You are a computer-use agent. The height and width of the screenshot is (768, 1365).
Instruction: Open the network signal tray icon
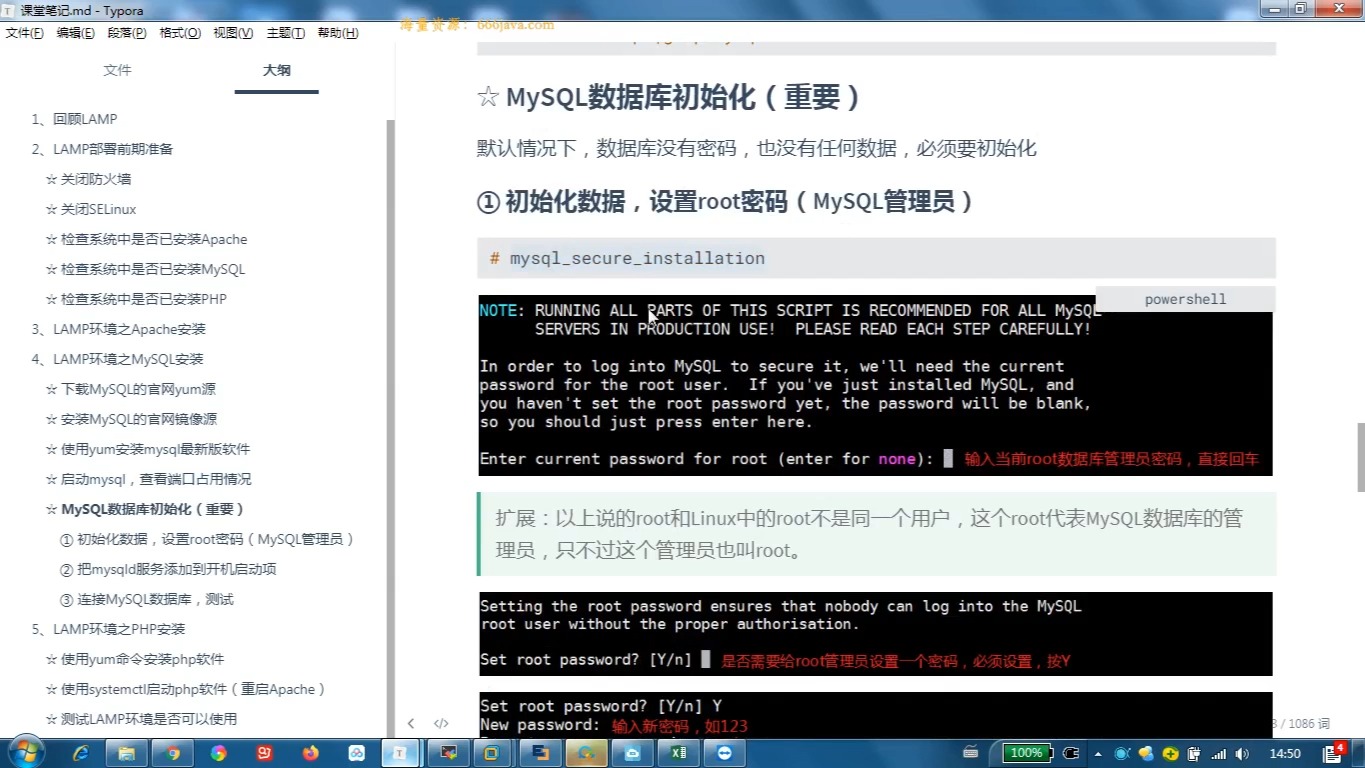coord(1218,753)
